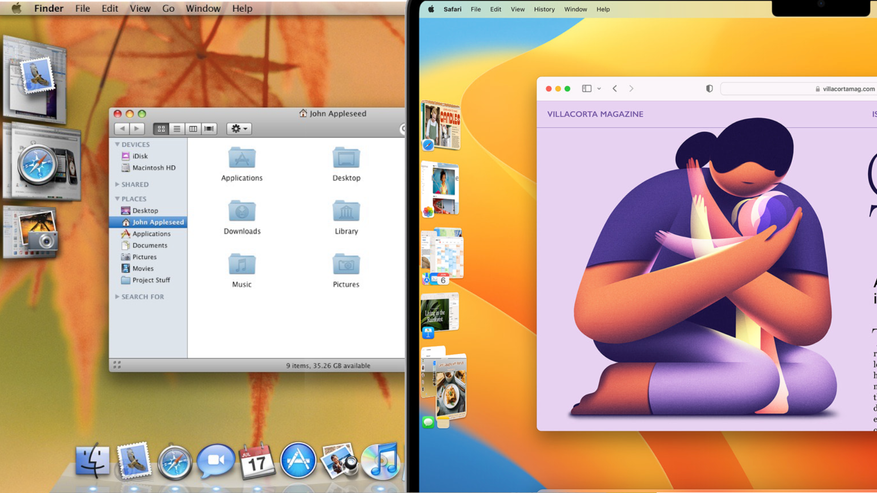
Task: Go forward in Finder window toolbar
Action: [x=137, y=129]
